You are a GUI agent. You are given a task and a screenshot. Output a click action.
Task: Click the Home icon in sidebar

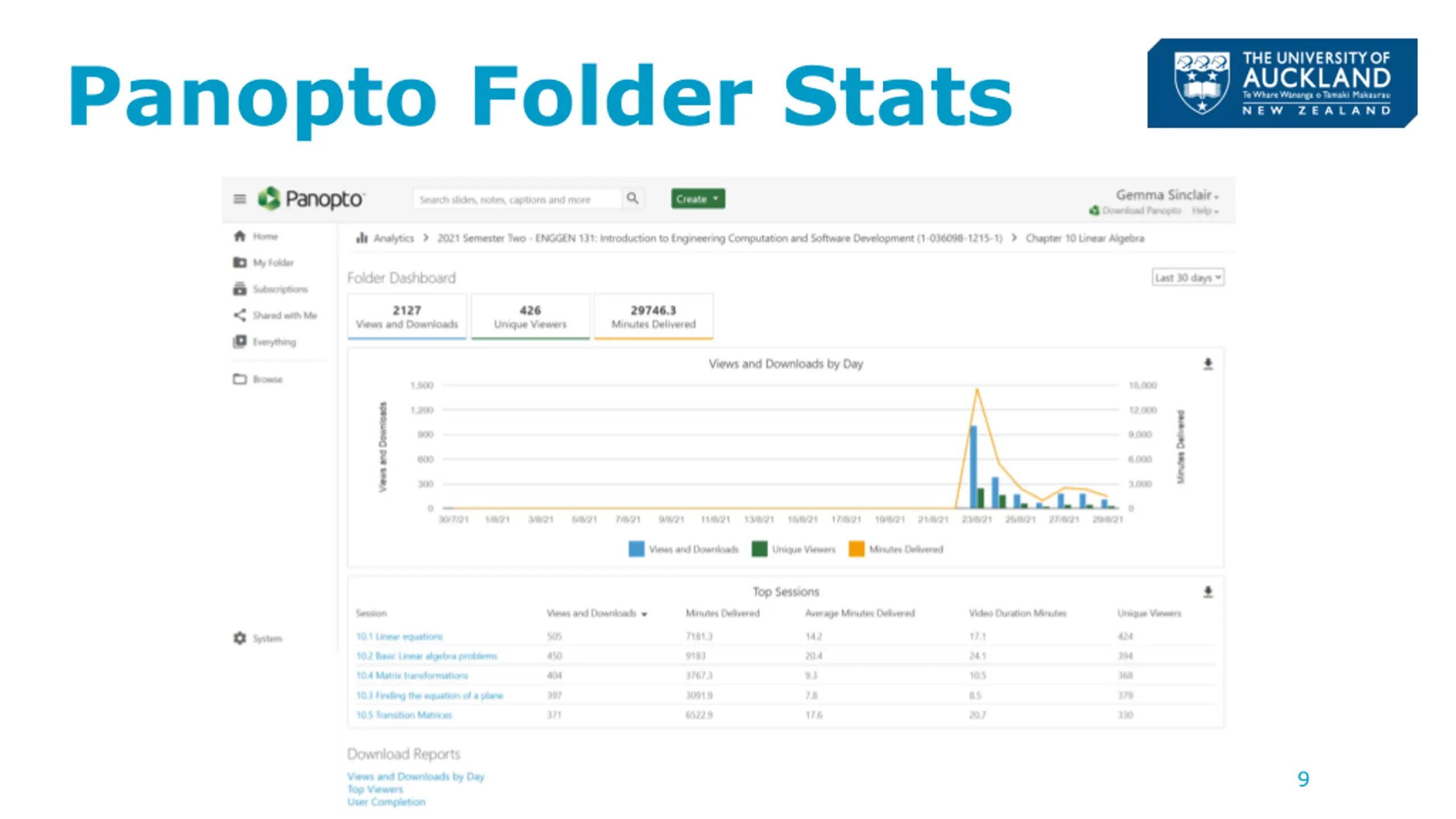[239, 236]
